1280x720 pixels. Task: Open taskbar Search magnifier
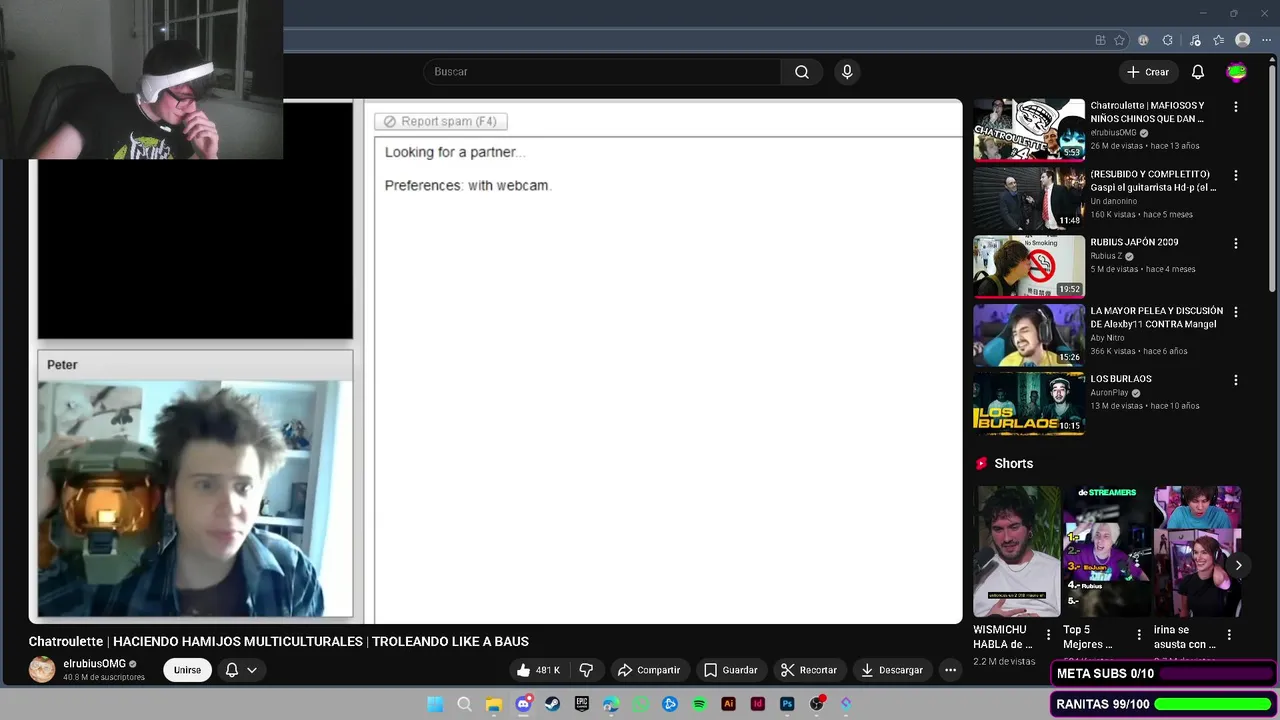pos(464,704)
